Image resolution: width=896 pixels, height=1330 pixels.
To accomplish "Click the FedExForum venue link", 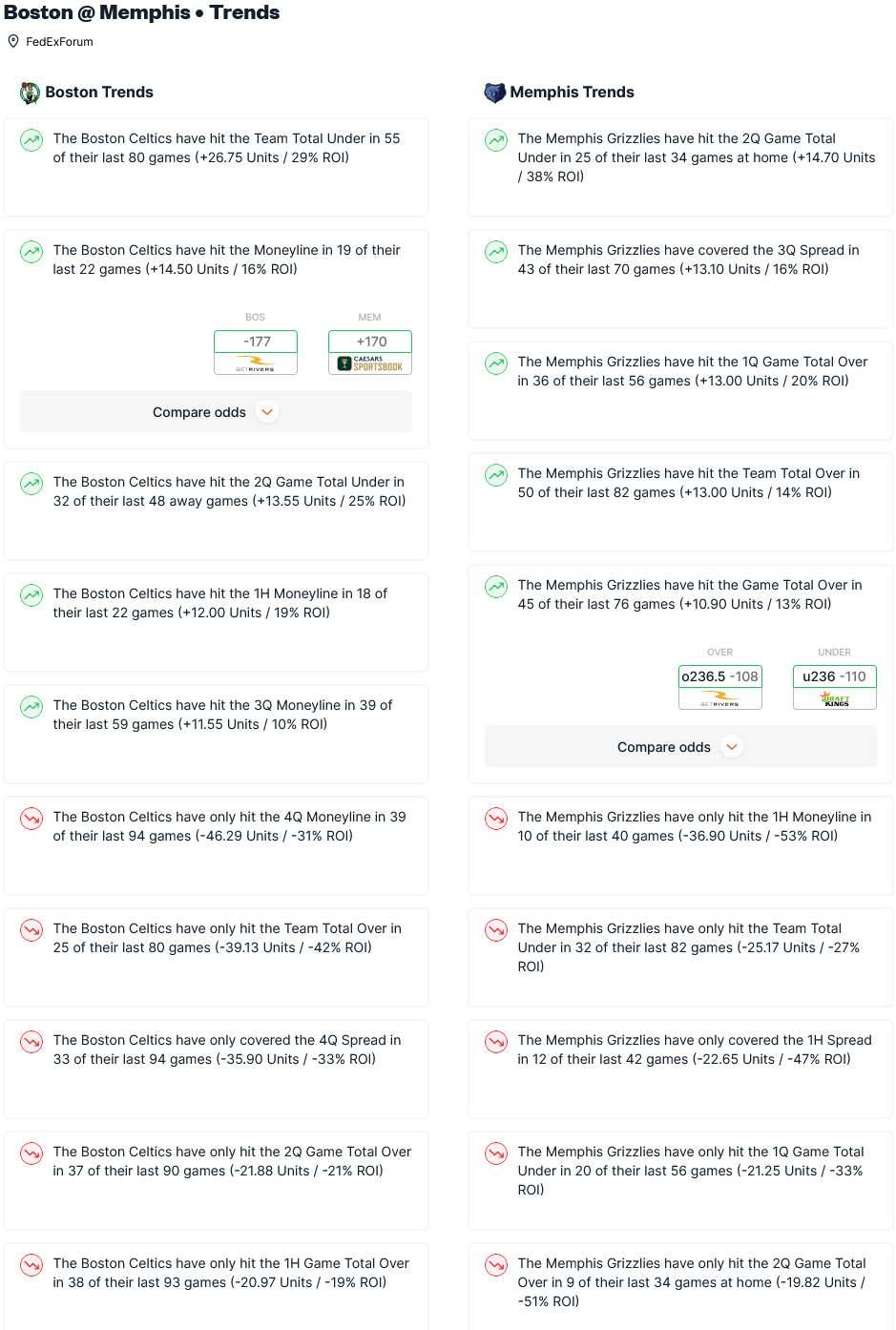I will pyautogui.click(x=59, y=42).
